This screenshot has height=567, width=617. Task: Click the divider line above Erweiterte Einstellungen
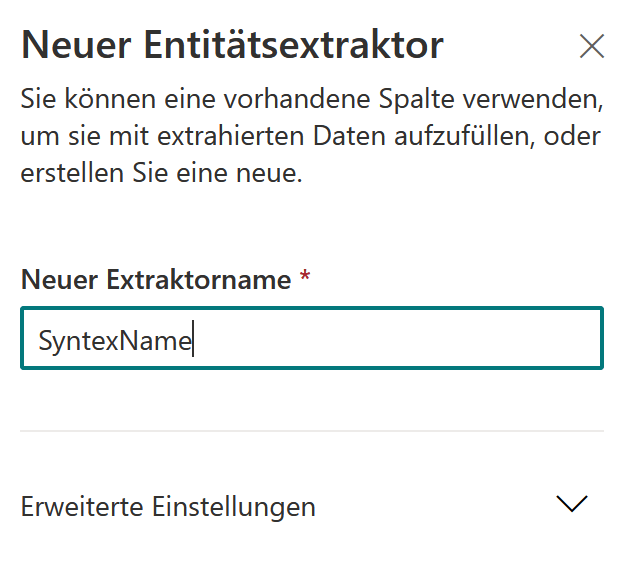click(312, 431)
